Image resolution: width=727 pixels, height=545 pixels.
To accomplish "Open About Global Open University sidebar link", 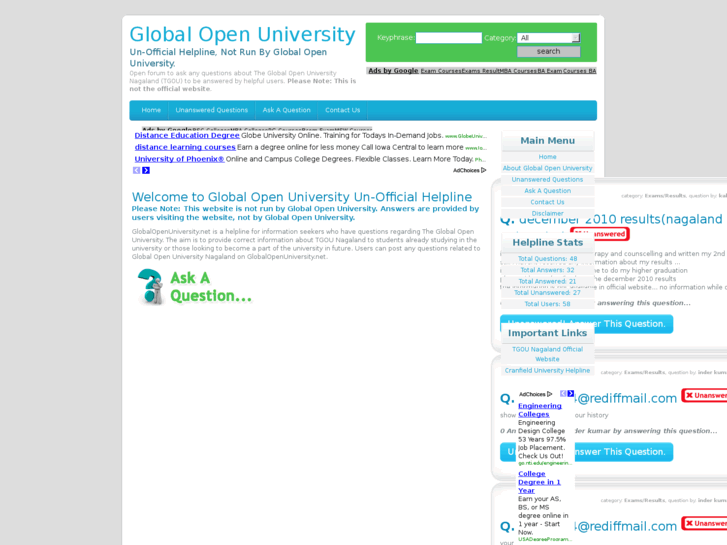I will click(548, 168).
